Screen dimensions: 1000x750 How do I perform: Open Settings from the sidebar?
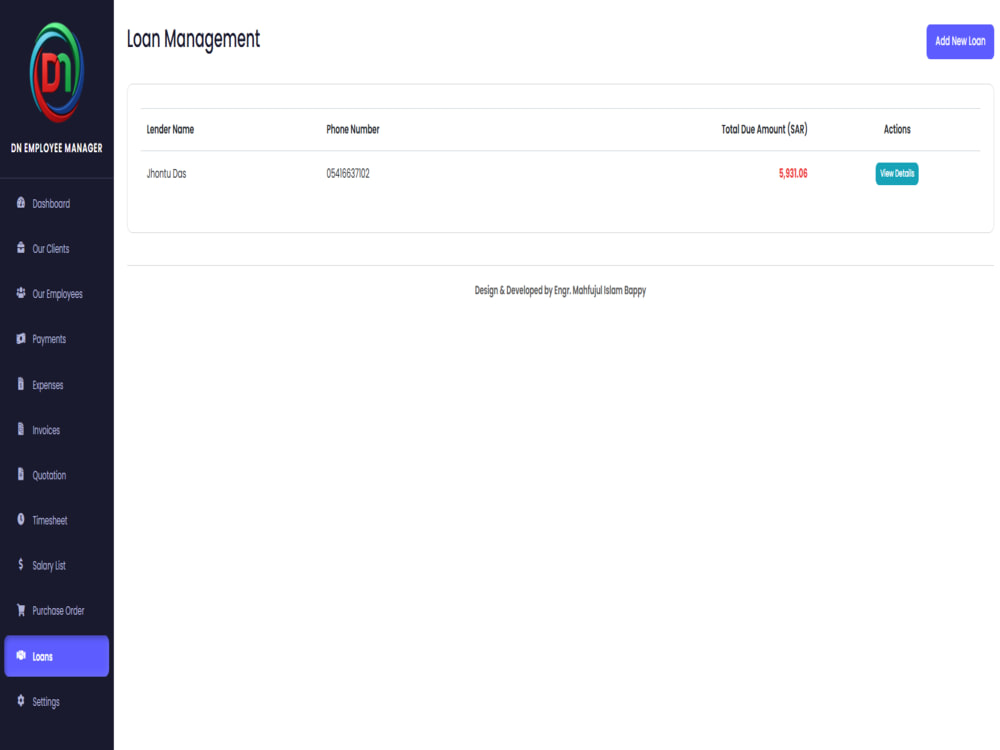pyautogui.click(x=56, y=702)
